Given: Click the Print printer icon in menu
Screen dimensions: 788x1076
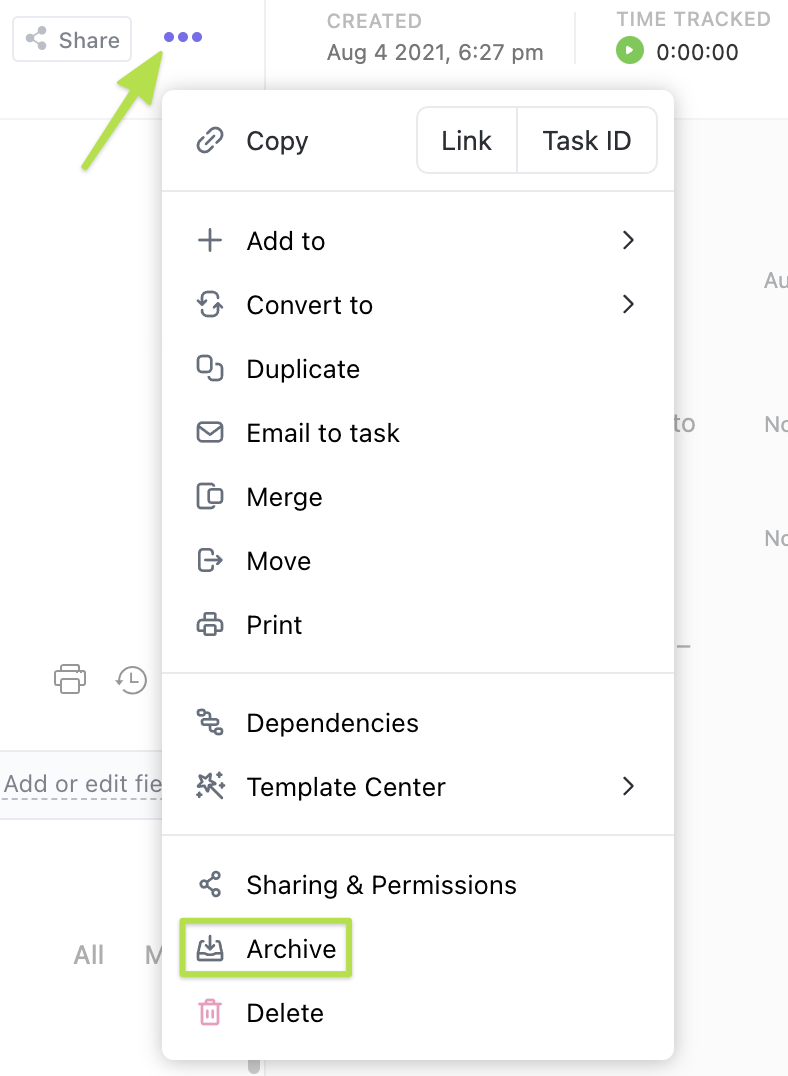Looking at the screenshot, I should click(210, 625).
